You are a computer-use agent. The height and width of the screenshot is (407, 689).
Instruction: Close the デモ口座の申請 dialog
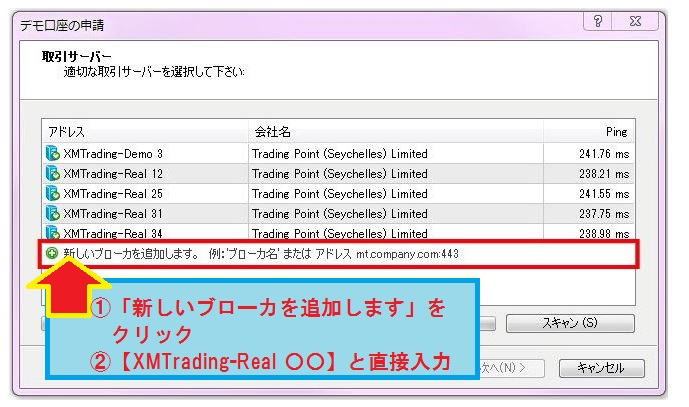pyautogui.click(x=635, y=21)
